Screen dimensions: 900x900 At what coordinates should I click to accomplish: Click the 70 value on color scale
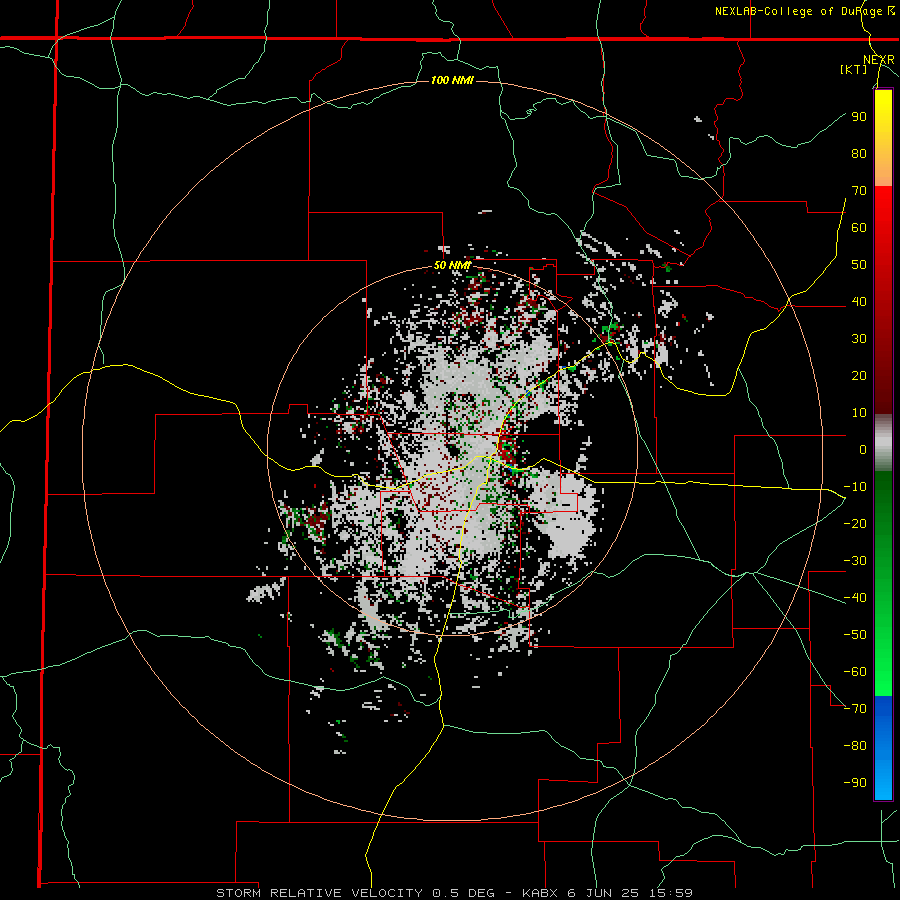click(x=859, y=191)
